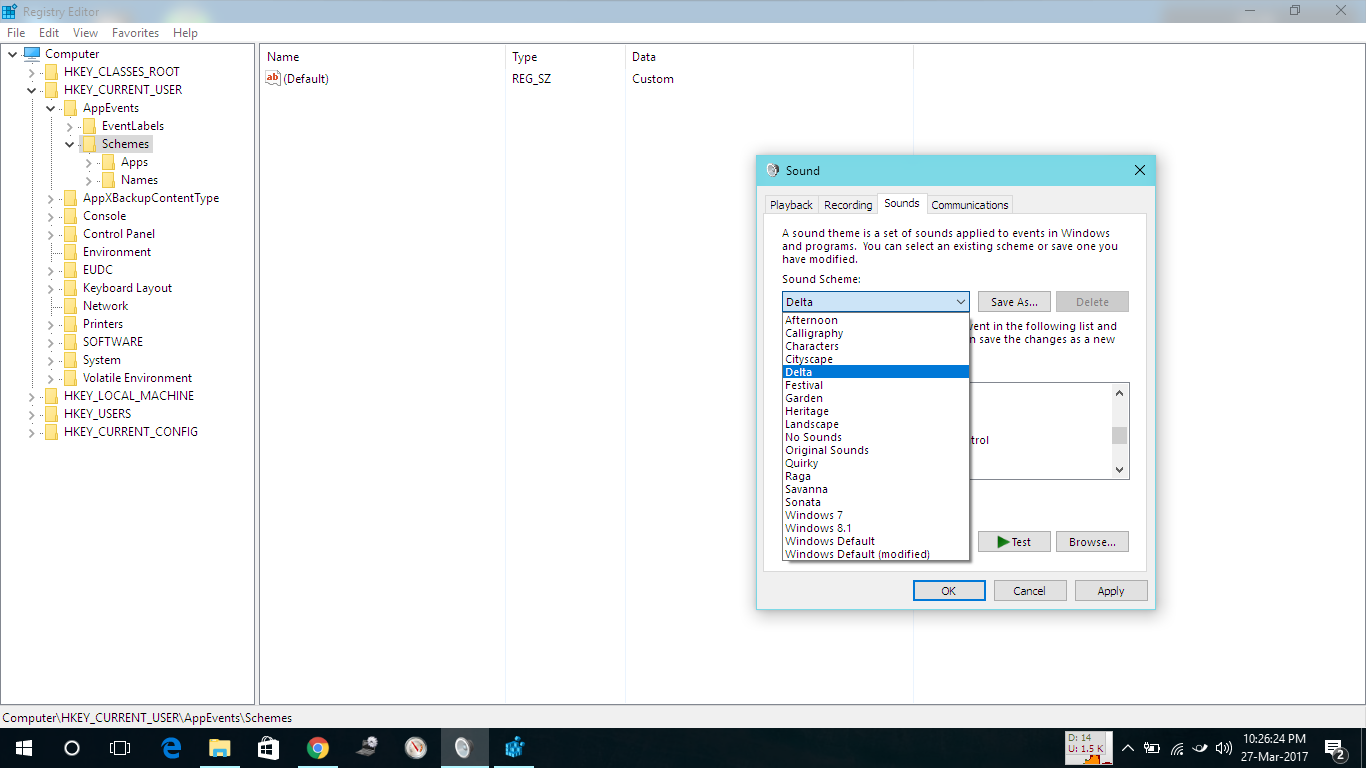Click the Schemes folder icon
The image size is (1366, 768).
[90, 144]
